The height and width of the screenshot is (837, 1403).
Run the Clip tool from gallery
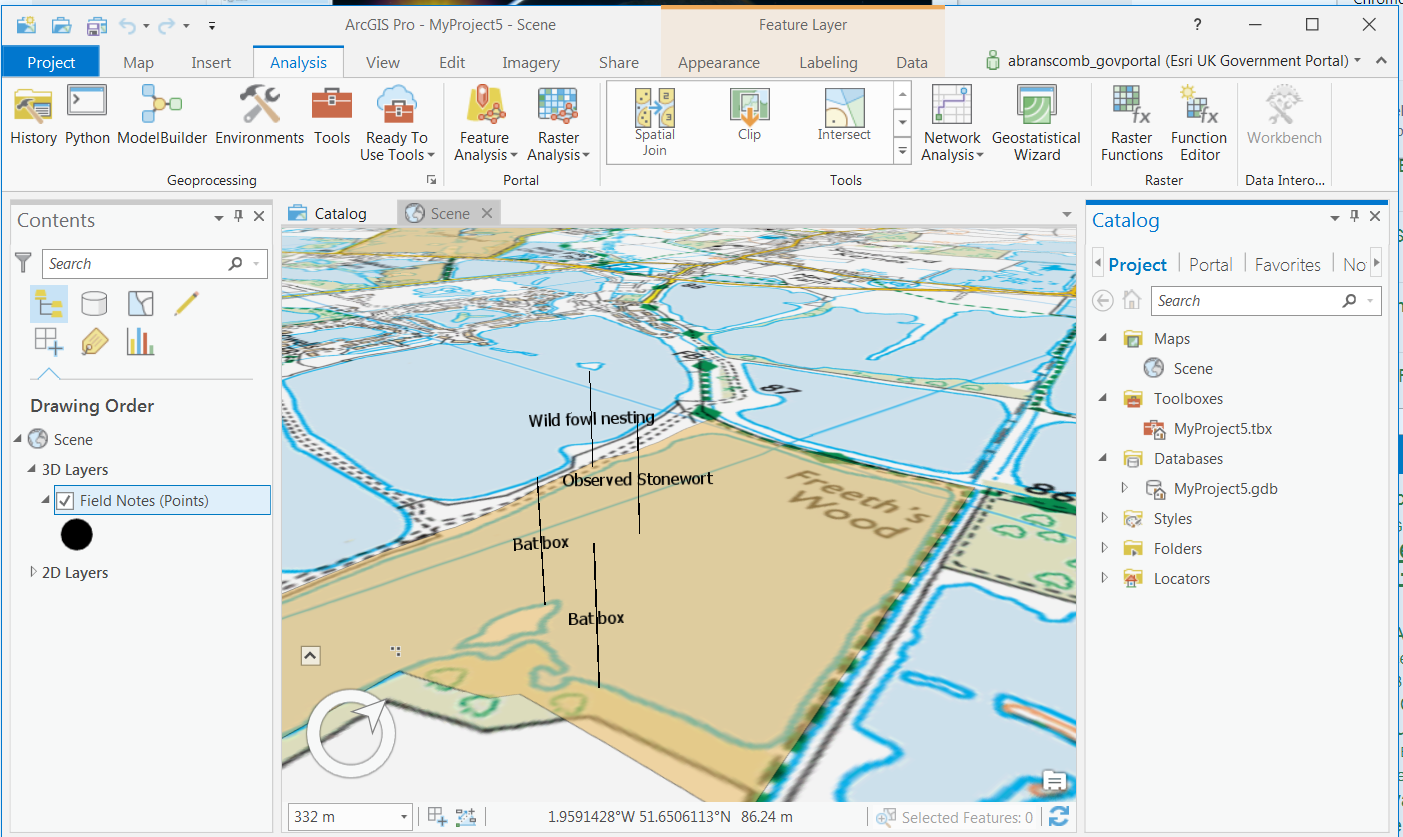749,115
